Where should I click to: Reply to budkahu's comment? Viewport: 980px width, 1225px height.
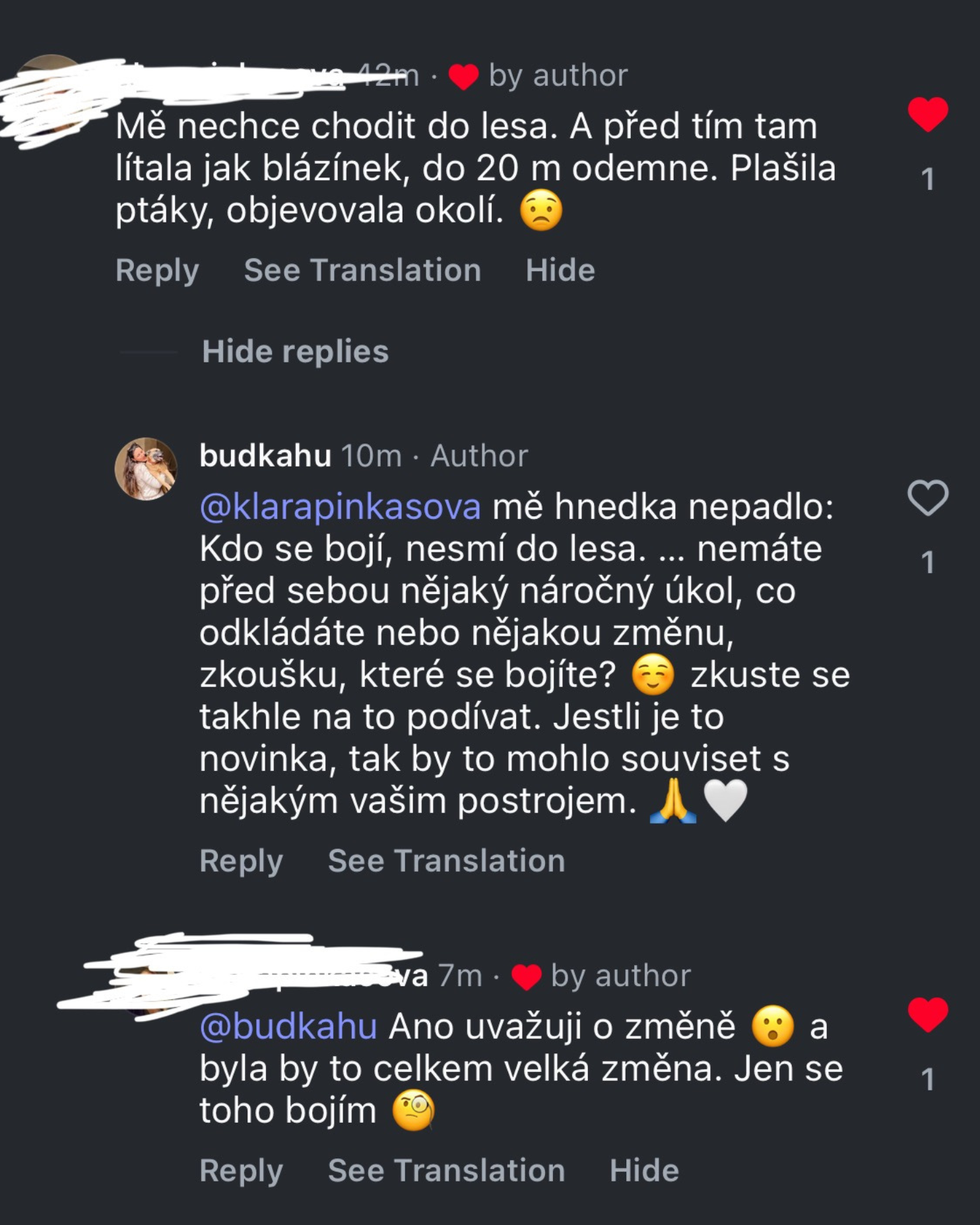(x=241, y=861)
